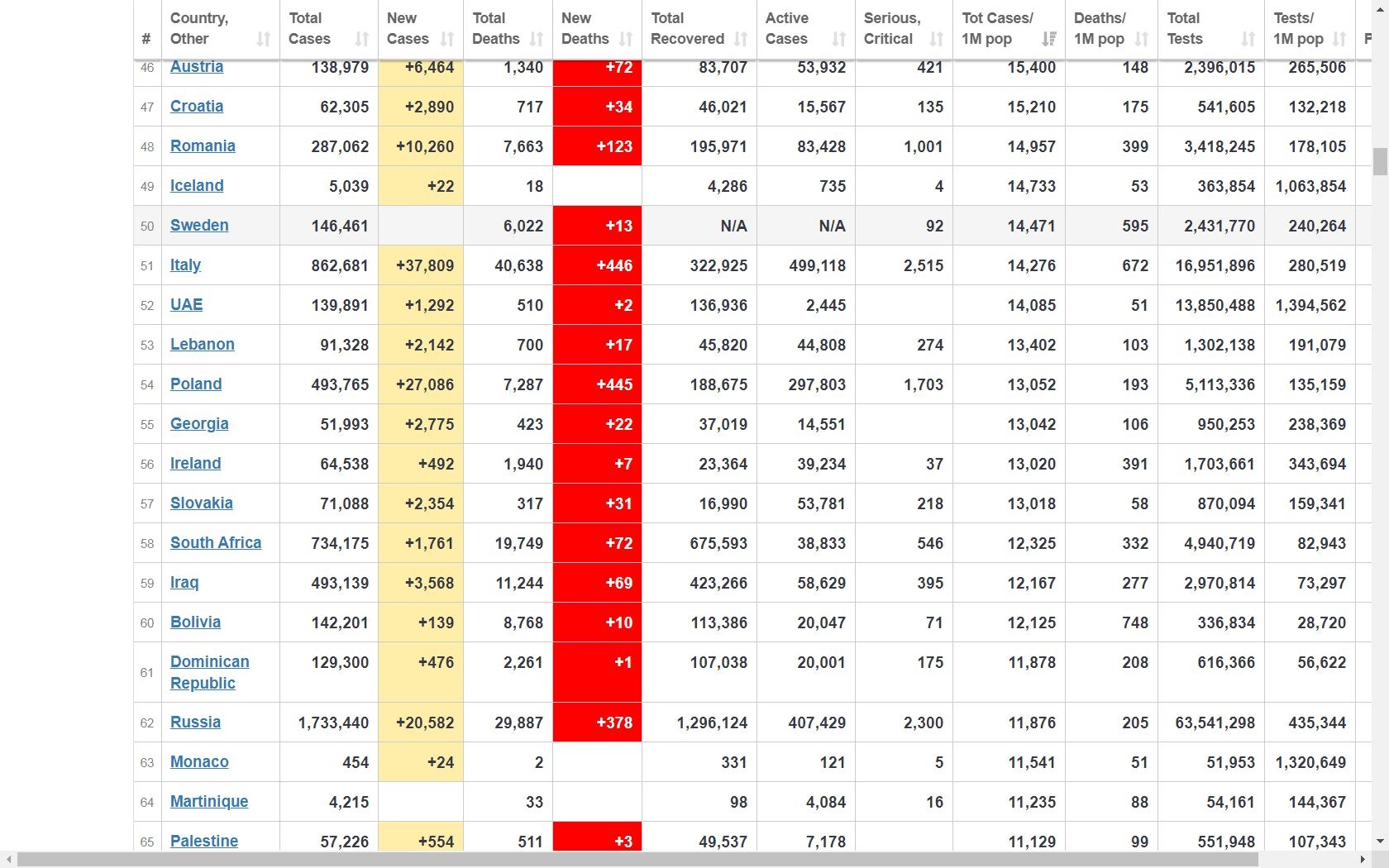Sort by Serious, Critical arrow icon
This screenshot has height=868, width=1389.
tap(937, 39)
